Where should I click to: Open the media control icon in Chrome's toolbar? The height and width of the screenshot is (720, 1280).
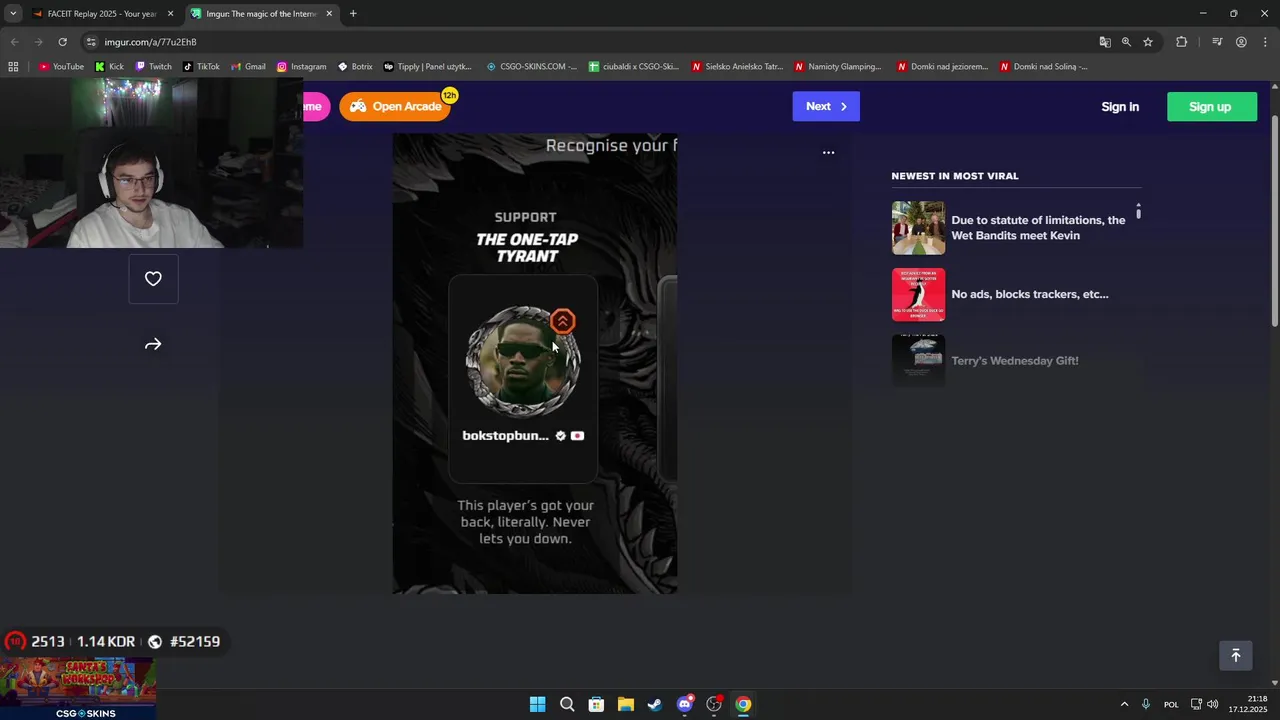click(x=1217, y=42)
